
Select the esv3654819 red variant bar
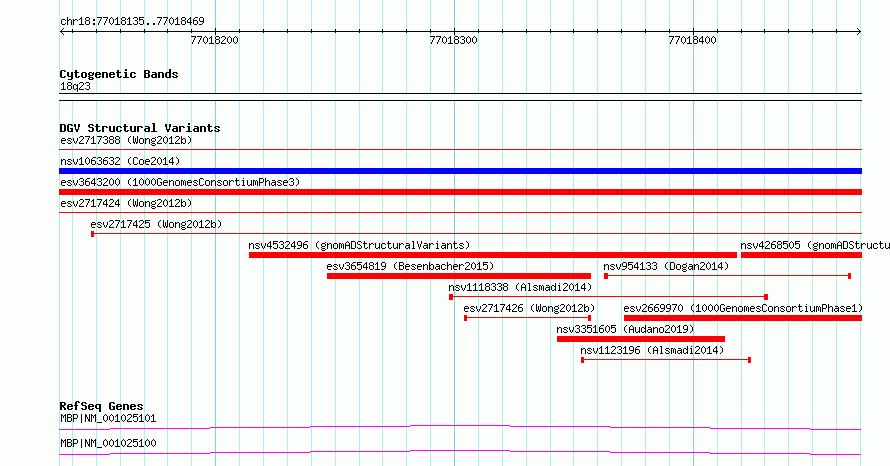[459, 276]
